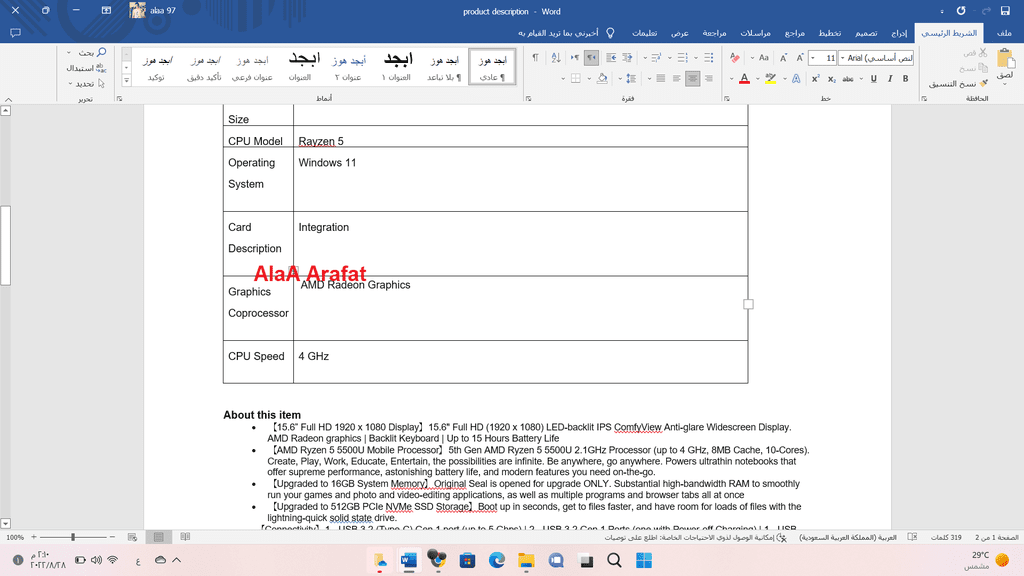Image resolution: width=1024 pixels, height=576 pixels.
Task: Open the References tab مراجع
Action: (x=795, y=33)
